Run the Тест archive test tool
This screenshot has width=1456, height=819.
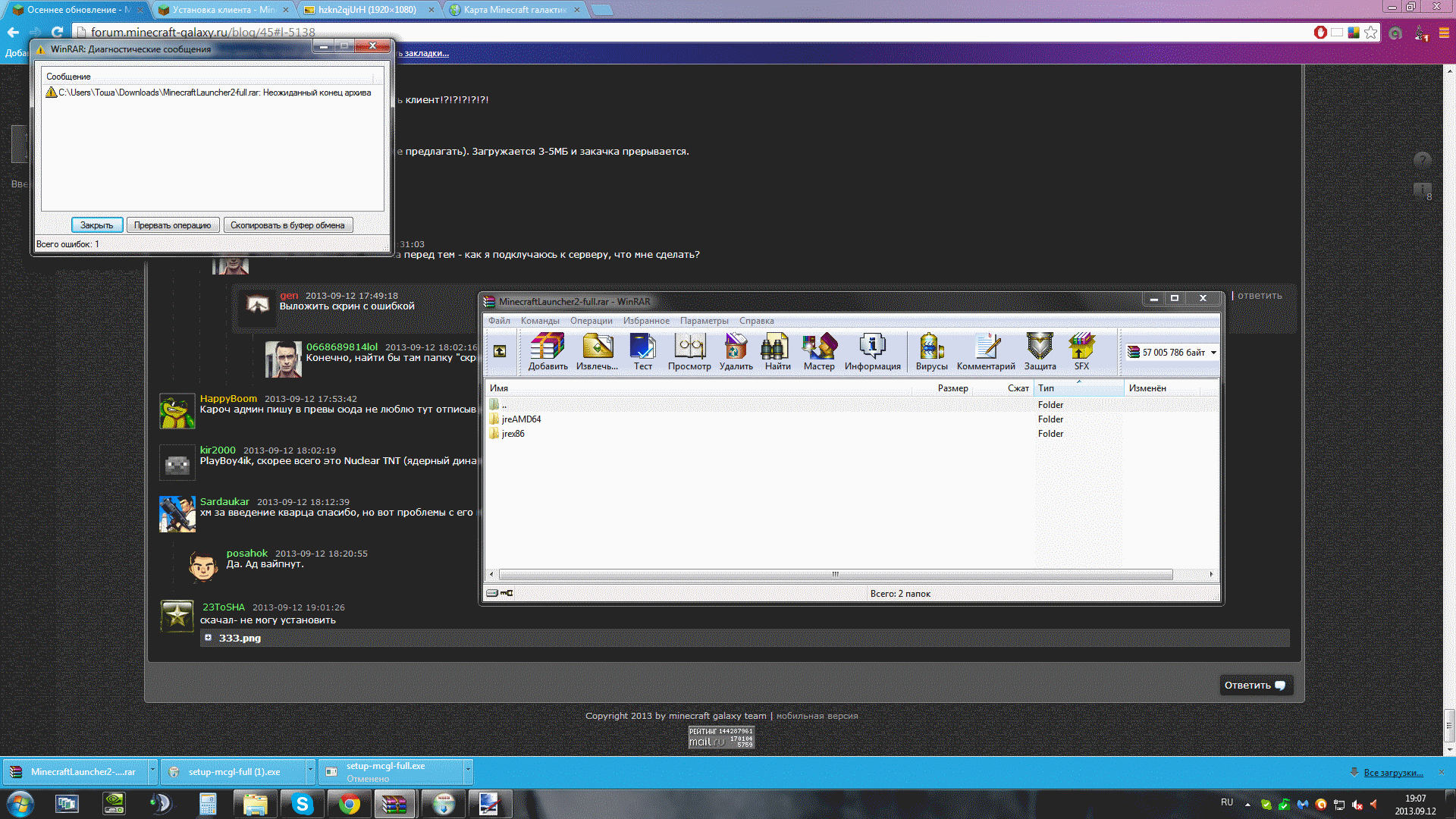pos(642,352)
